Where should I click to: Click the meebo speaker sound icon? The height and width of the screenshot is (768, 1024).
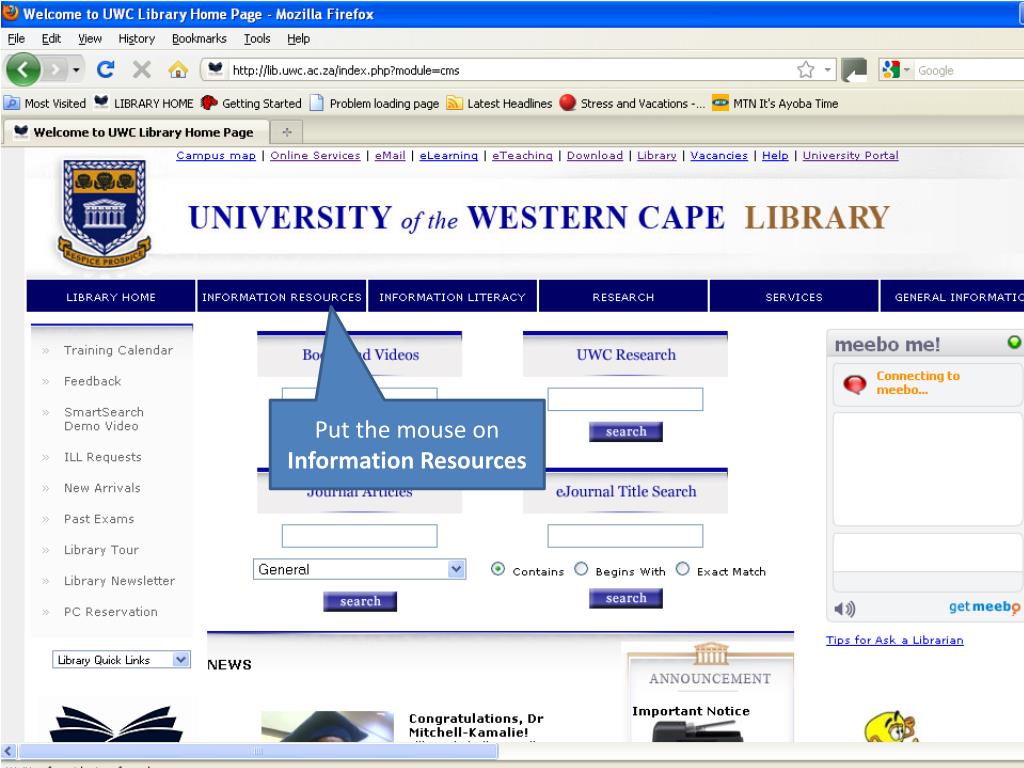[844, 609]
